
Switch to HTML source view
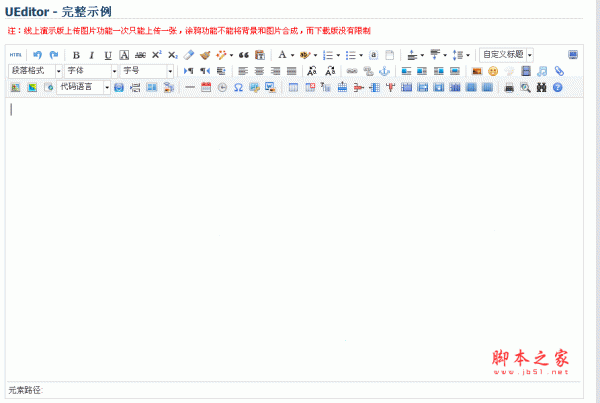(15, 55)
